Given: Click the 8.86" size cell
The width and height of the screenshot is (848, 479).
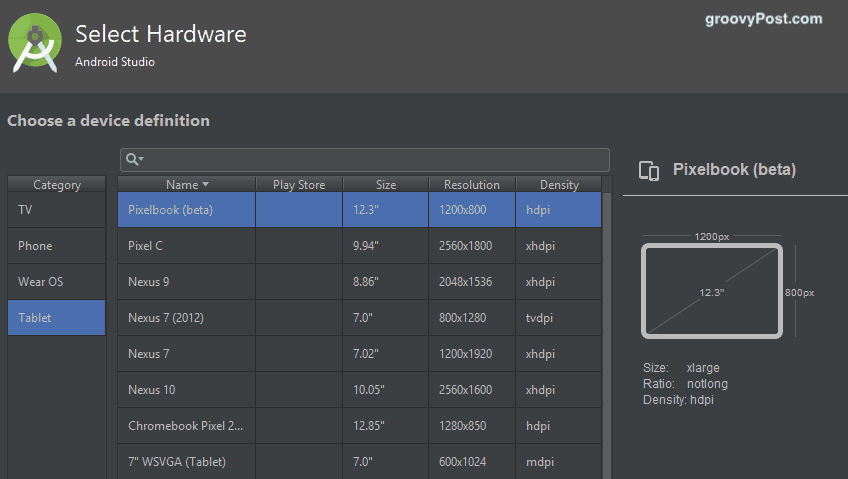Looking at the screenshot, I should [x=386, y=282].
